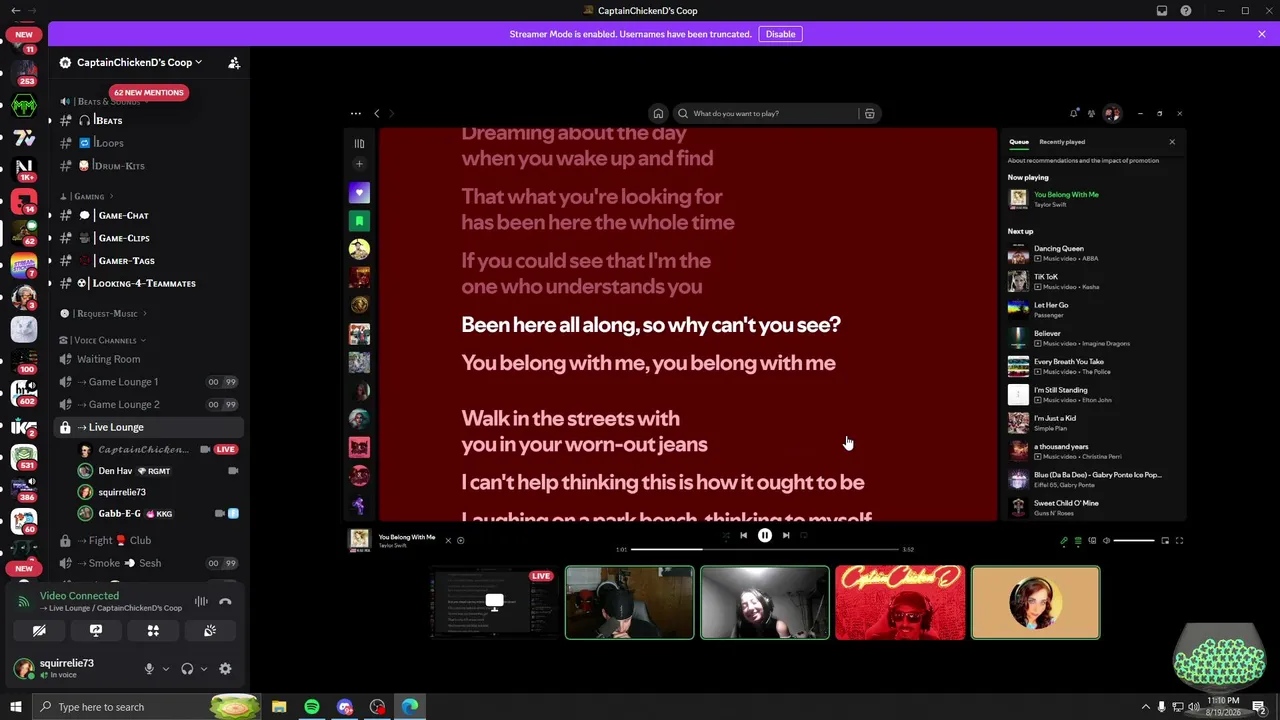This screenshot has width=1280, height=720.
Task: Turn on your Discord camera
Action: coord(39,631)
